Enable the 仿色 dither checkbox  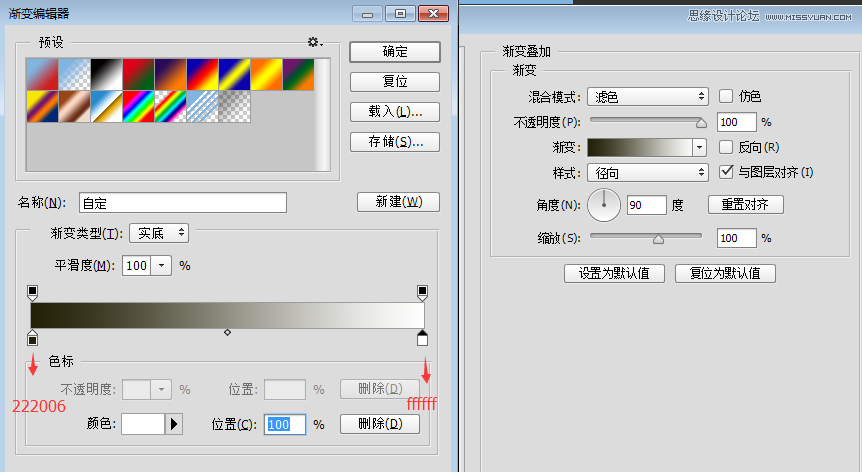(x=726, y=96)
